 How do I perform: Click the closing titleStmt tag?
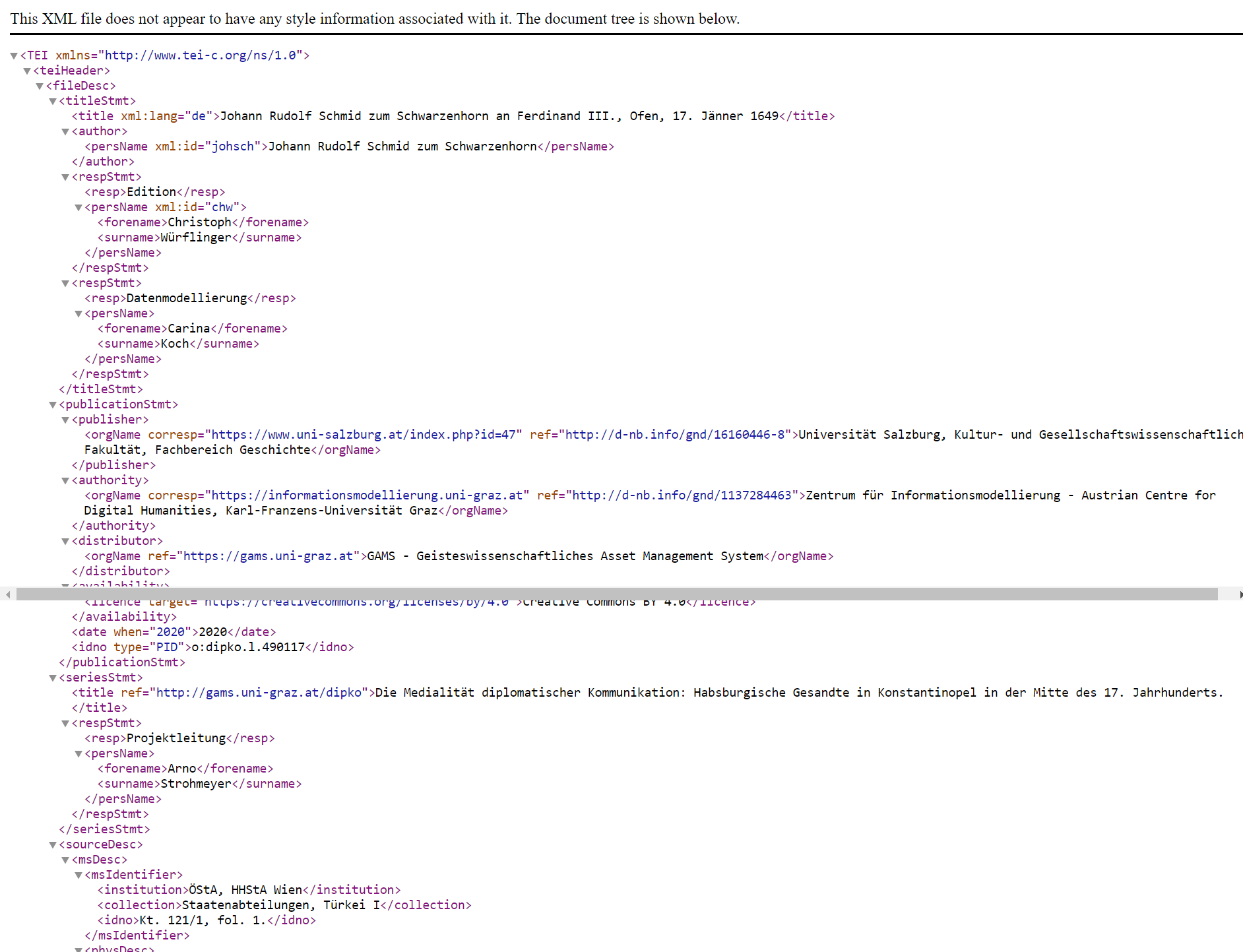pyautogui.click(x=101, y=389)
